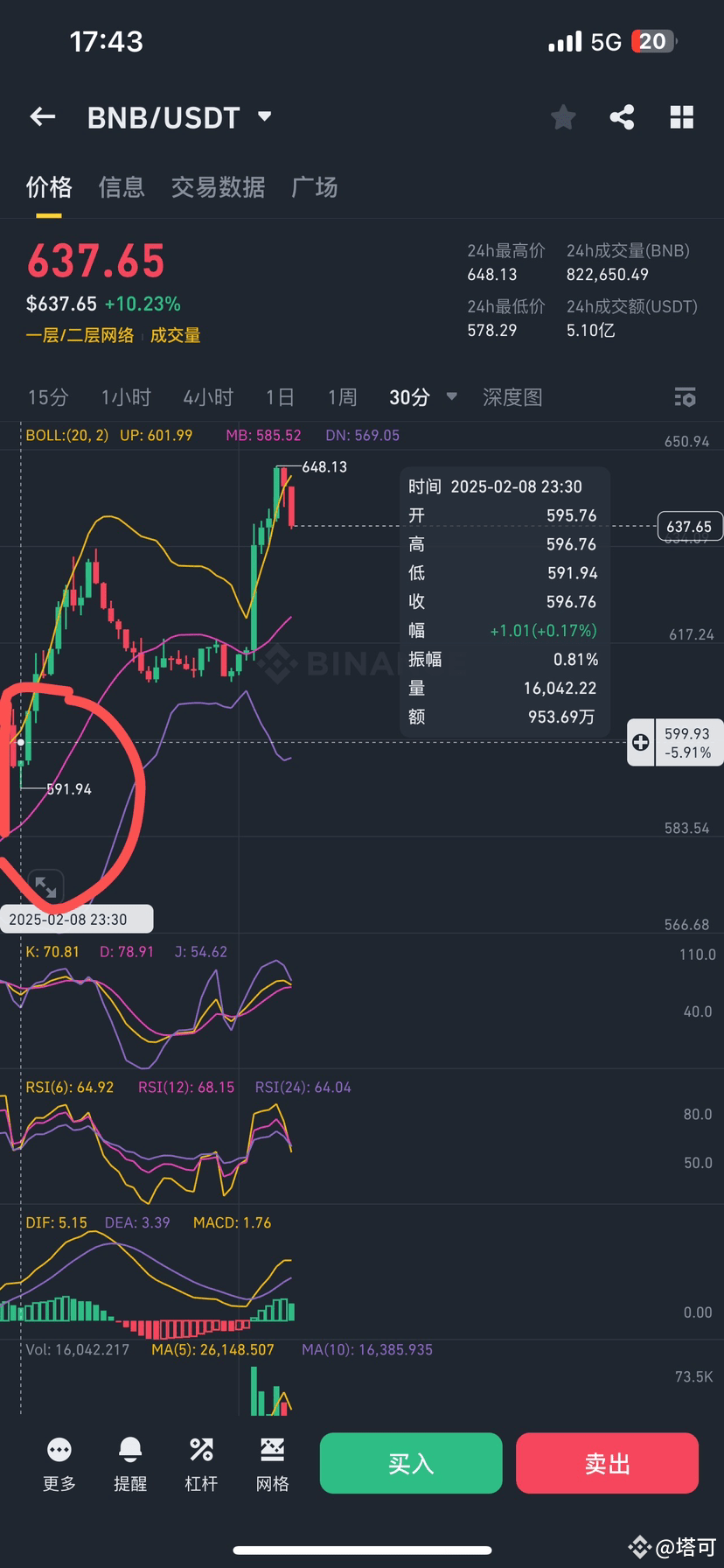Open the 一层/二层网络 tag link
The height and width of the screenshot is (1568, 724).
click(x=80, y=335)
